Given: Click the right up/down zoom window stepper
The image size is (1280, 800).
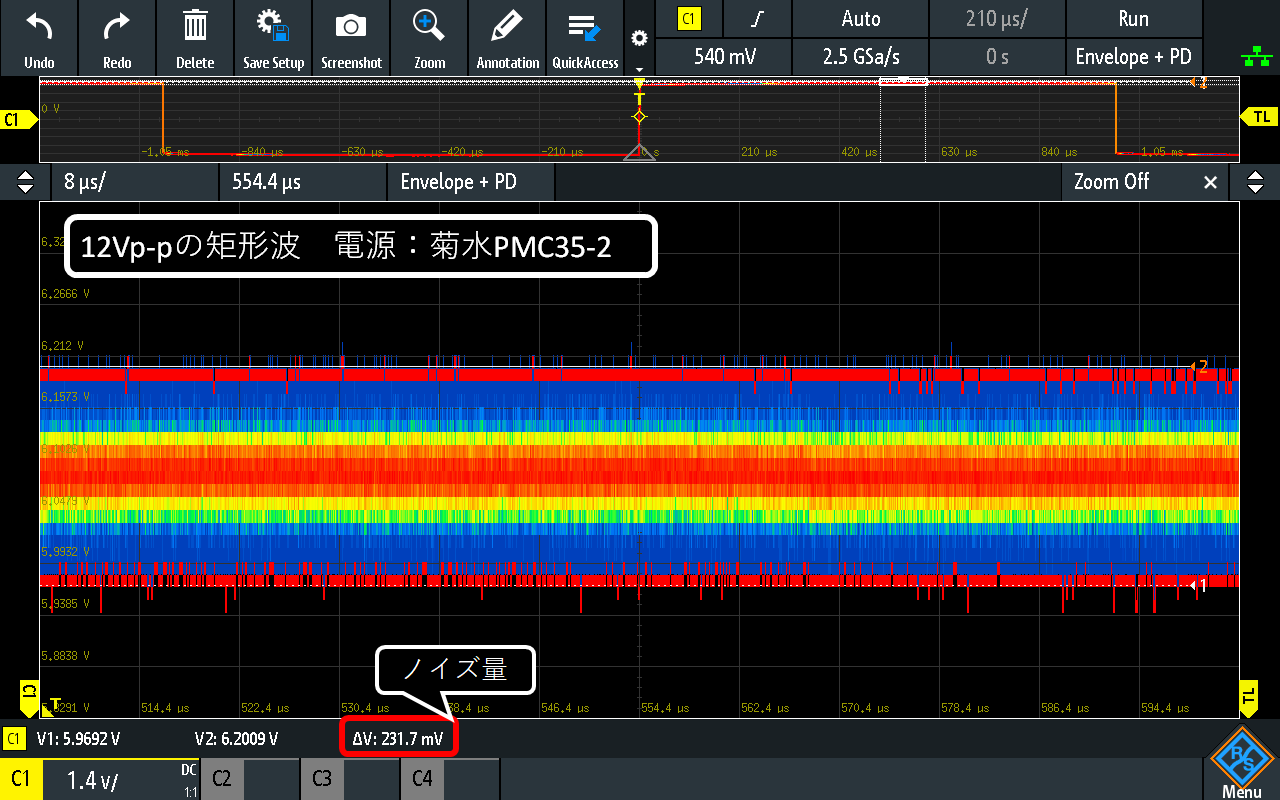Looking at the screenshot, I should tap(1255, 182).
